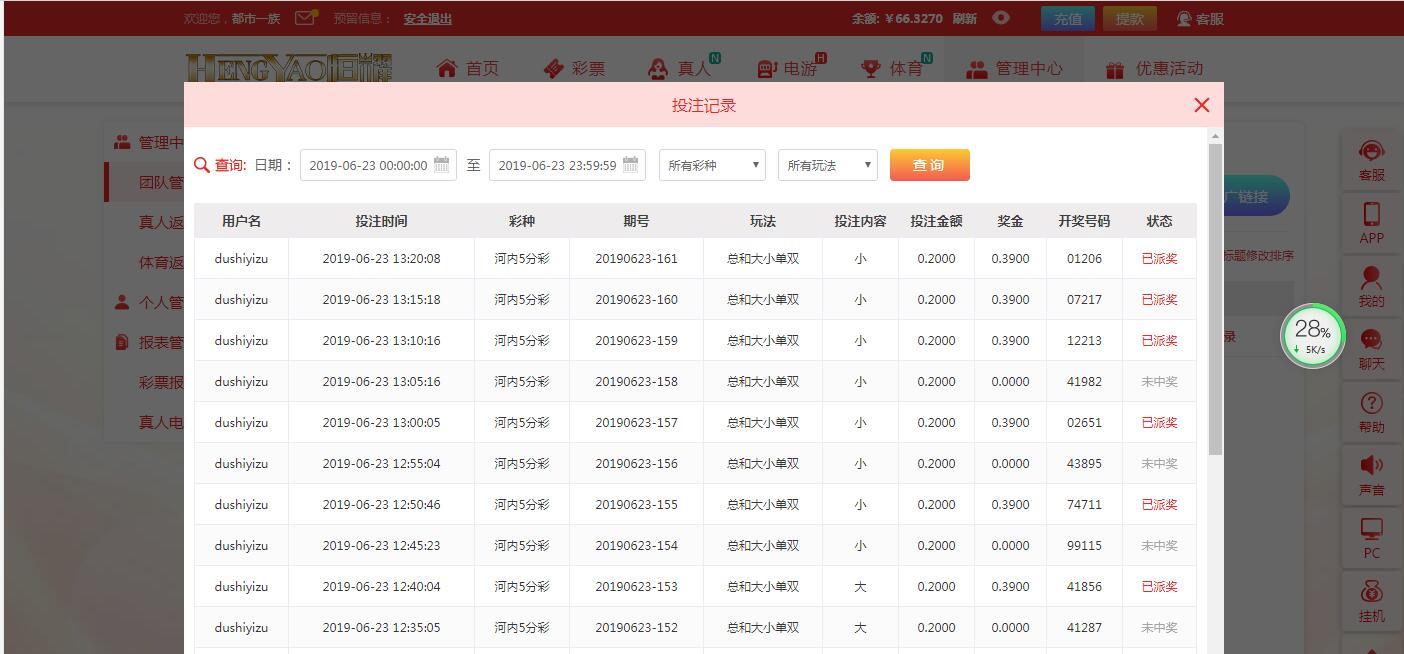Close the 投注记录 dialog
The width and height of the screenshot is (1404, 654).
tap(1202, 105)
